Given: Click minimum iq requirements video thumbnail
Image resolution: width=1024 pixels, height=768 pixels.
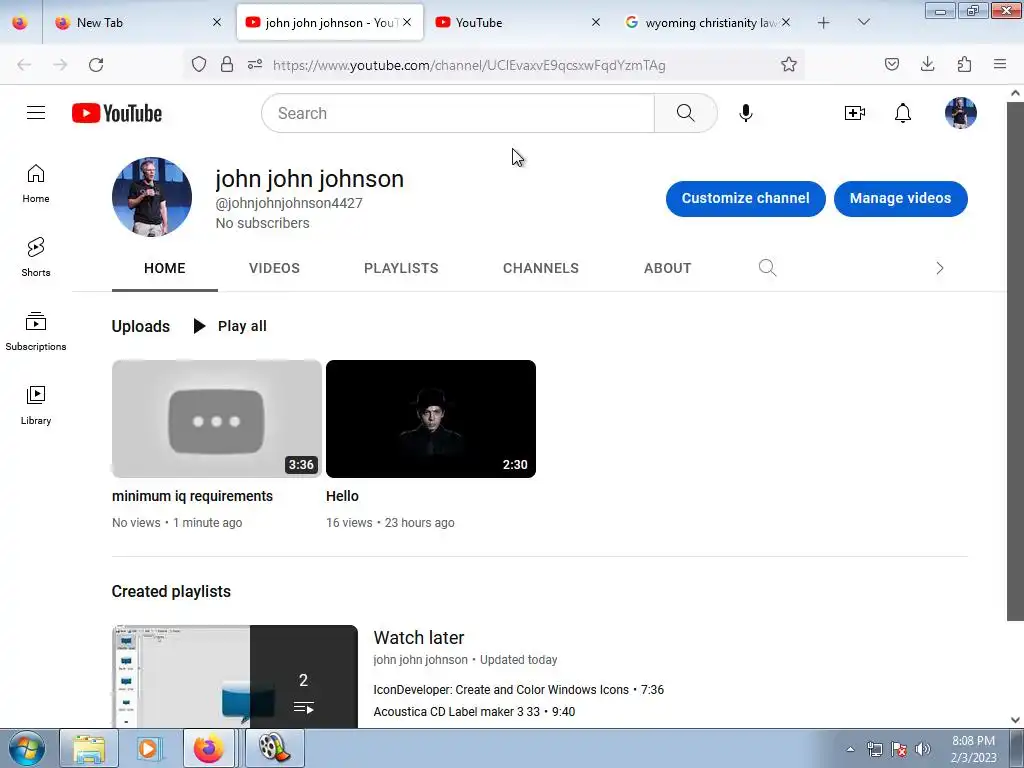Looking at the screenshot, I should pos(217,419).
